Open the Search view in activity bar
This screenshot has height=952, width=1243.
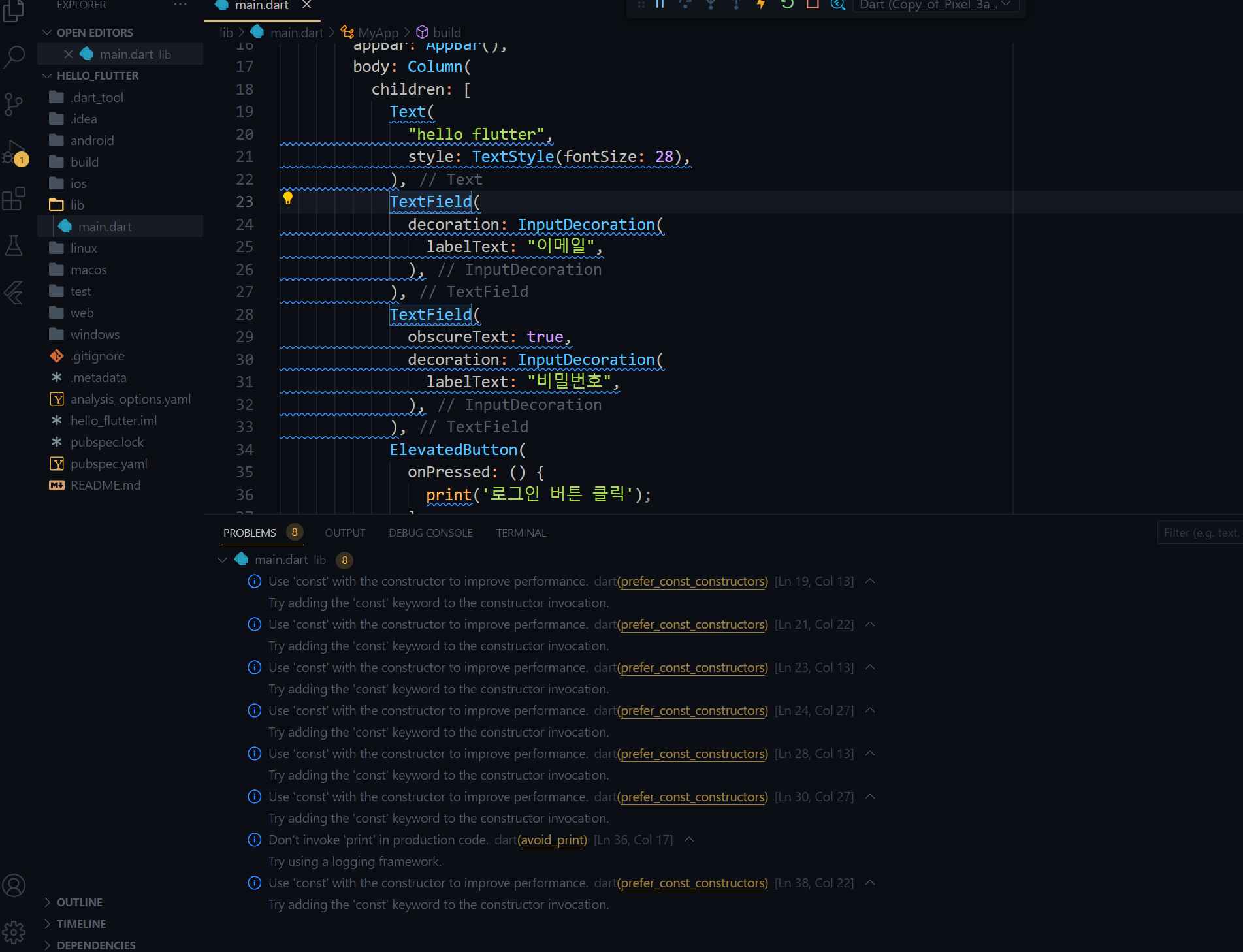tap(14, 57)
